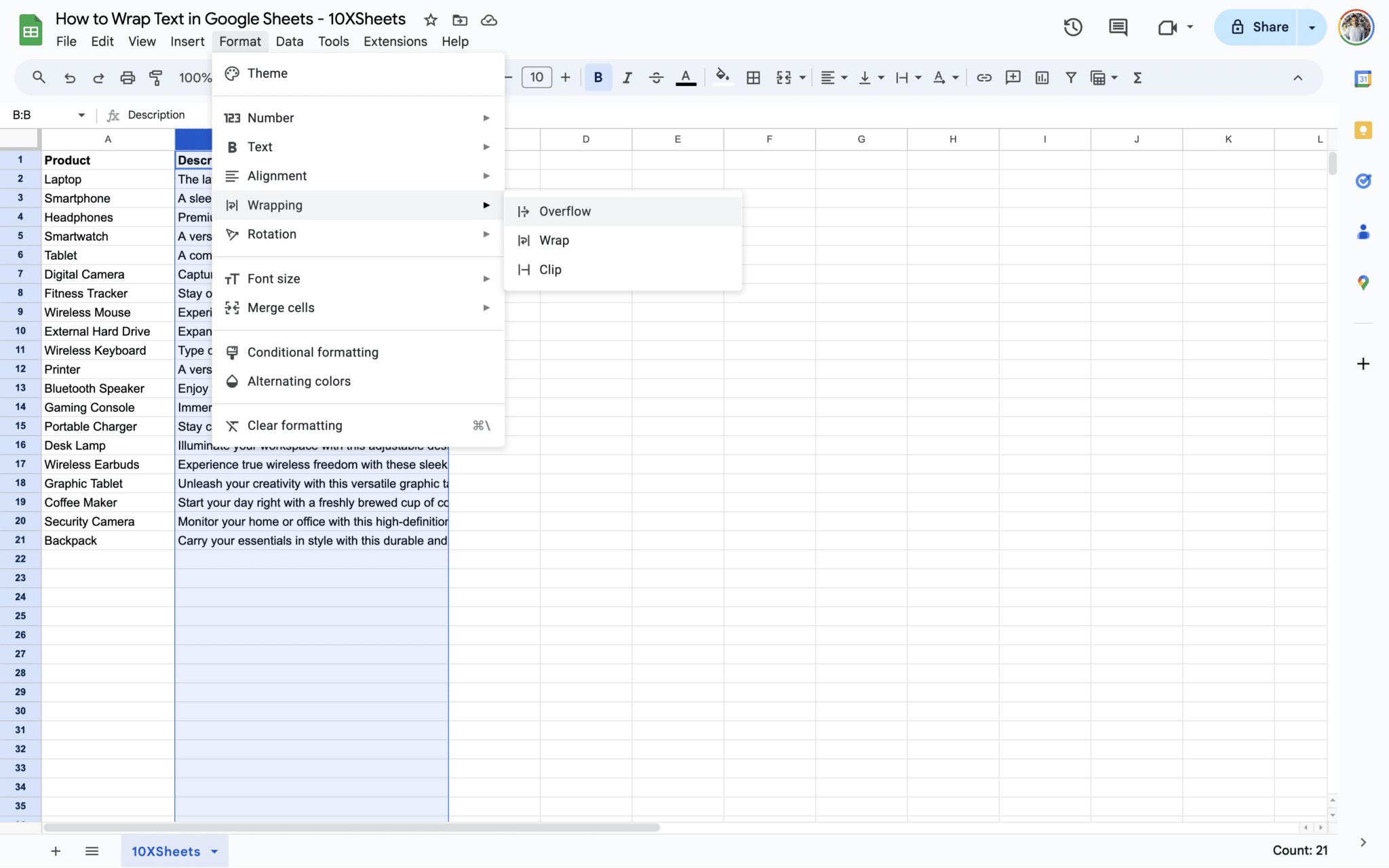Viewport: 1389px width, 868px height.
Task: Click the font size input field
Action: tap(536, 78)
